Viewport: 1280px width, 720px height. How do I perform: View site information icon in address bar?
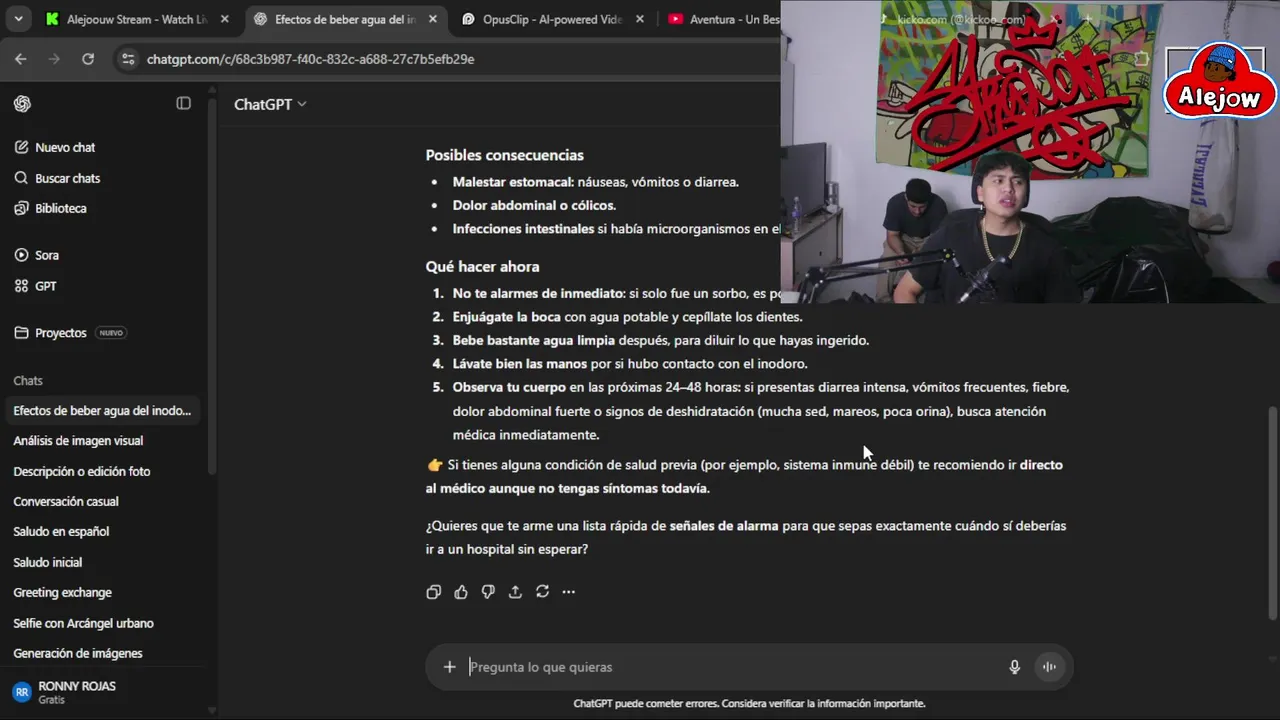click(x=127, y=59)
